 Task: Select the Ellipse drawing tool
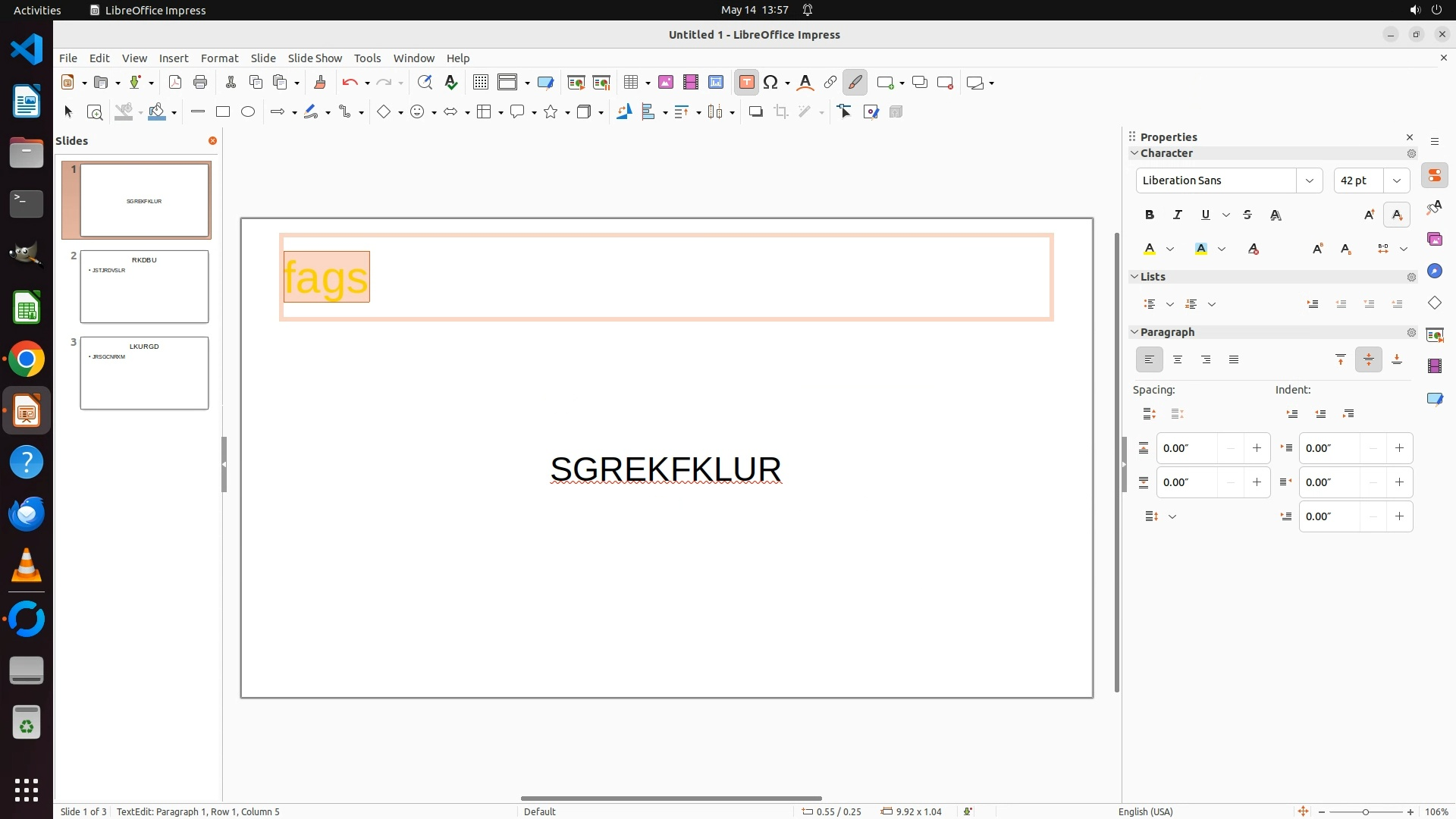248,112
